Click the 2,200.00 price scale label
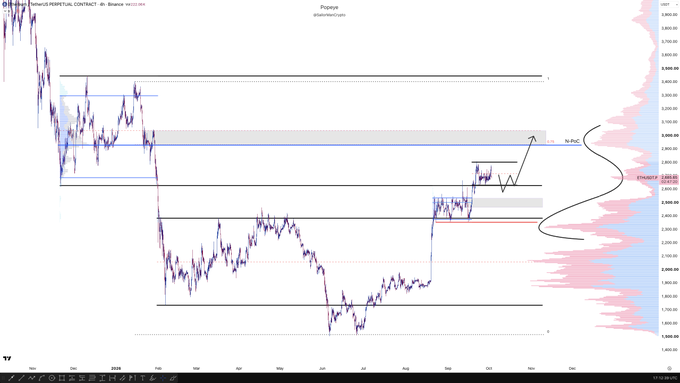The height and width of the screenshot is (383, 680). 670,242
